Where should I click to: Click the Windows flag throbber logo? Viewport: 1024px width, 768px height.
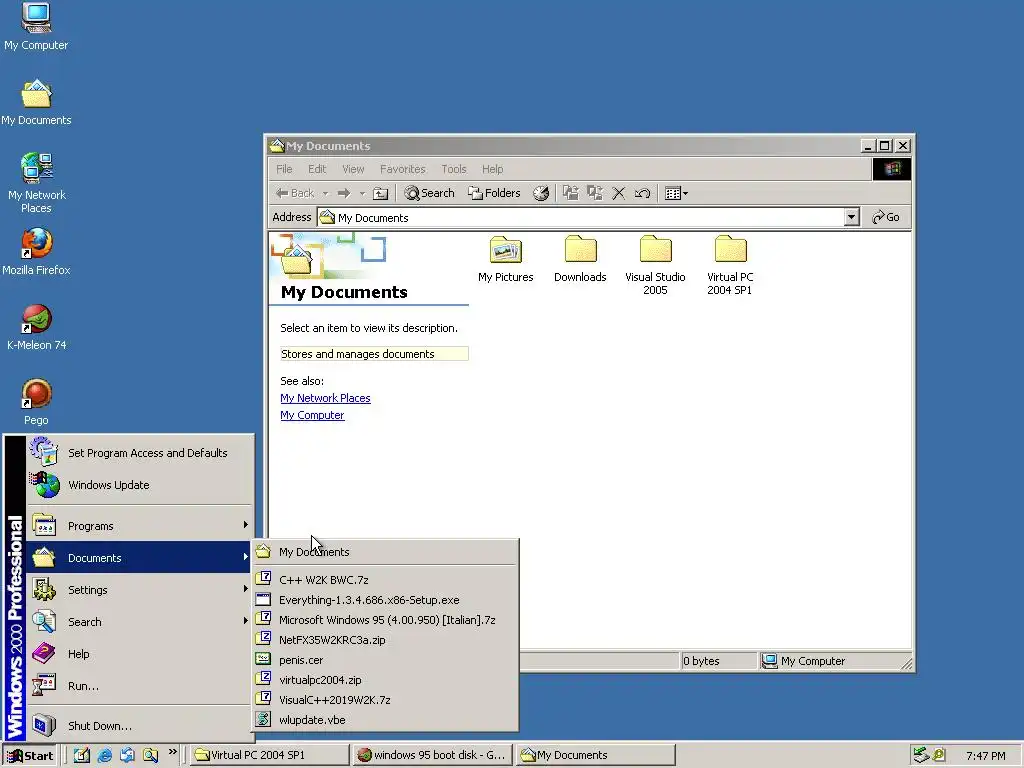(x=892, y=169)
